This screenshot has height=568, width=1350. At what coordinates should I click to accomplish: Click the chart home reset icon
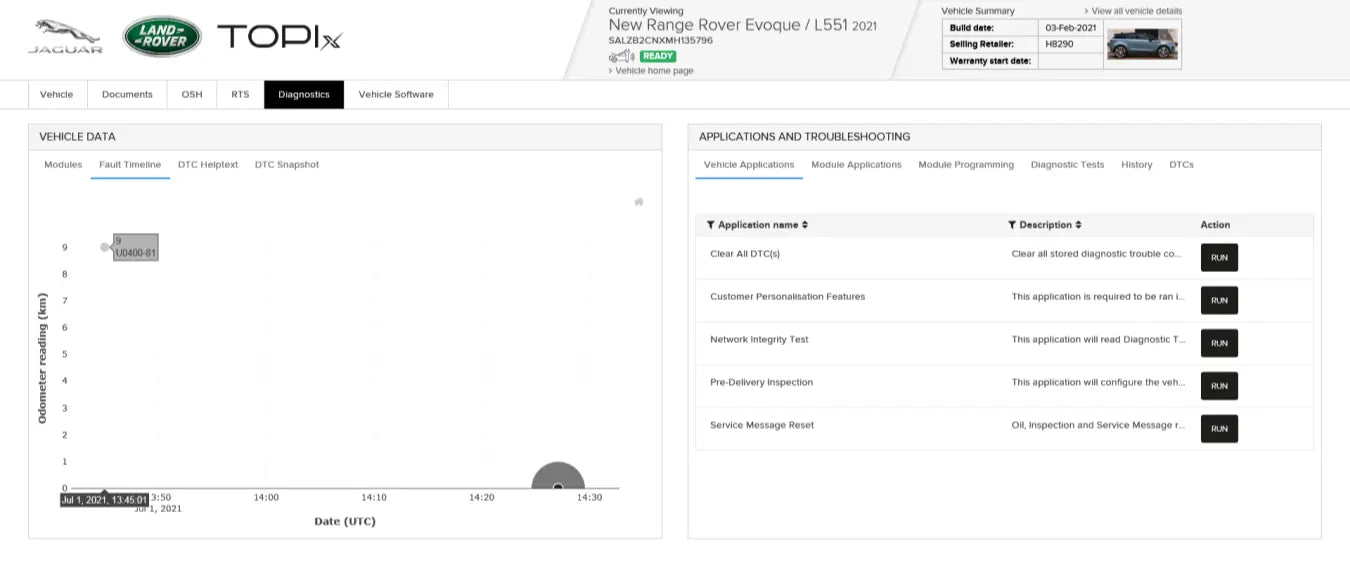click(639, 202)
